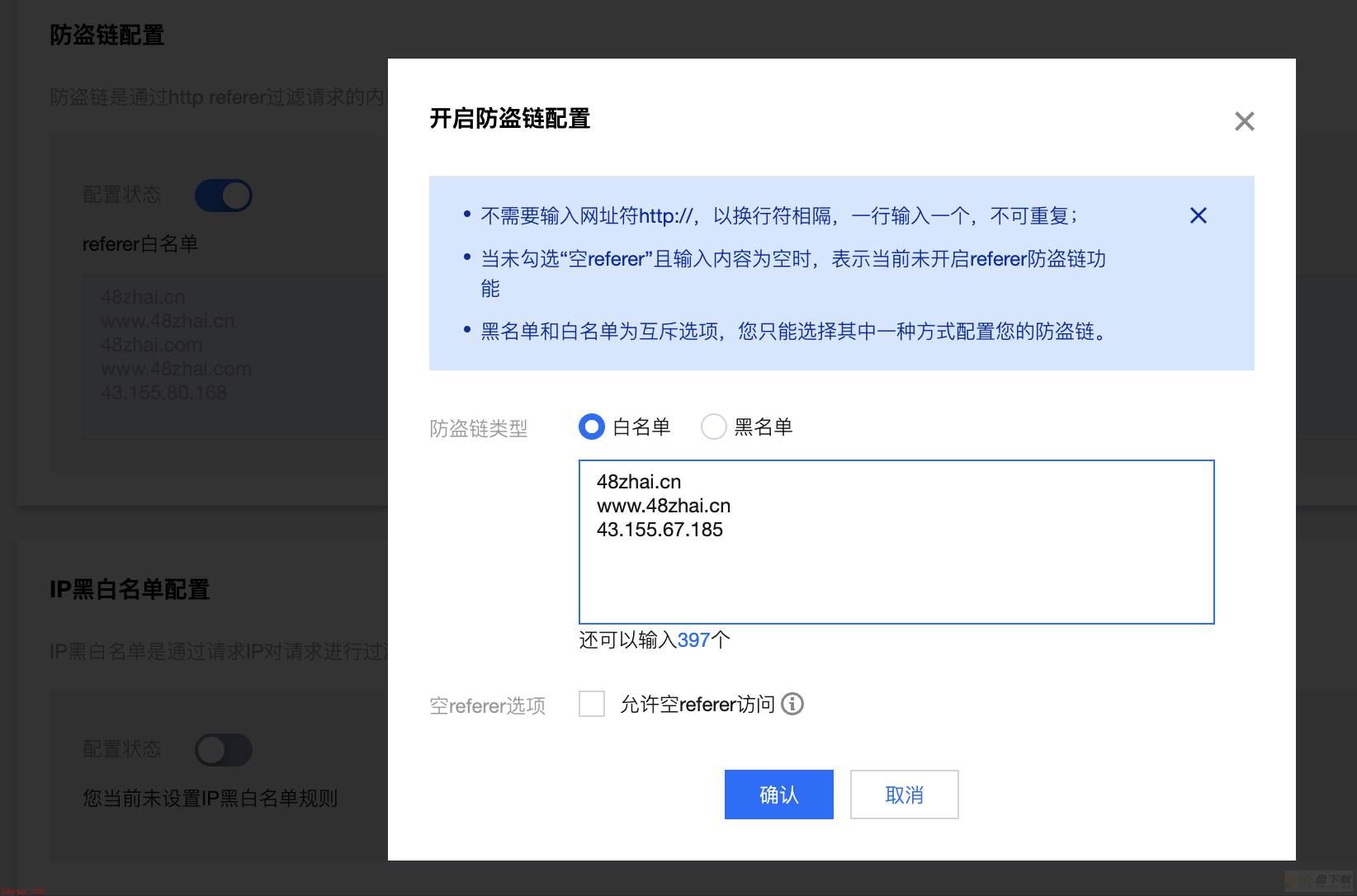Click the www.48zhai.cn line in the dialog textarea
The width and height of the screenshot is (1357, 896).
[664, 506]
